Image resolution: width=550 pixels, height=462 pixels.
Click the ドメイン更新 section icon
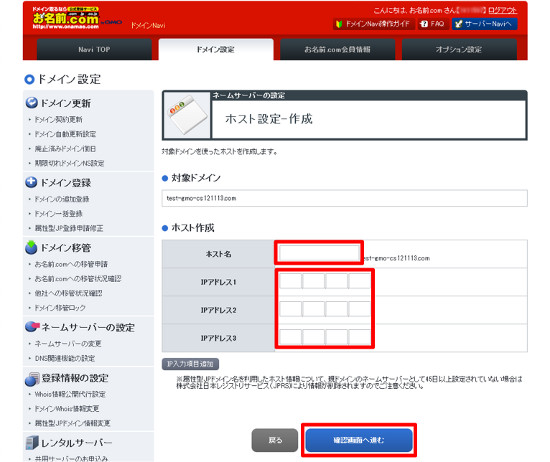[32, 103]
